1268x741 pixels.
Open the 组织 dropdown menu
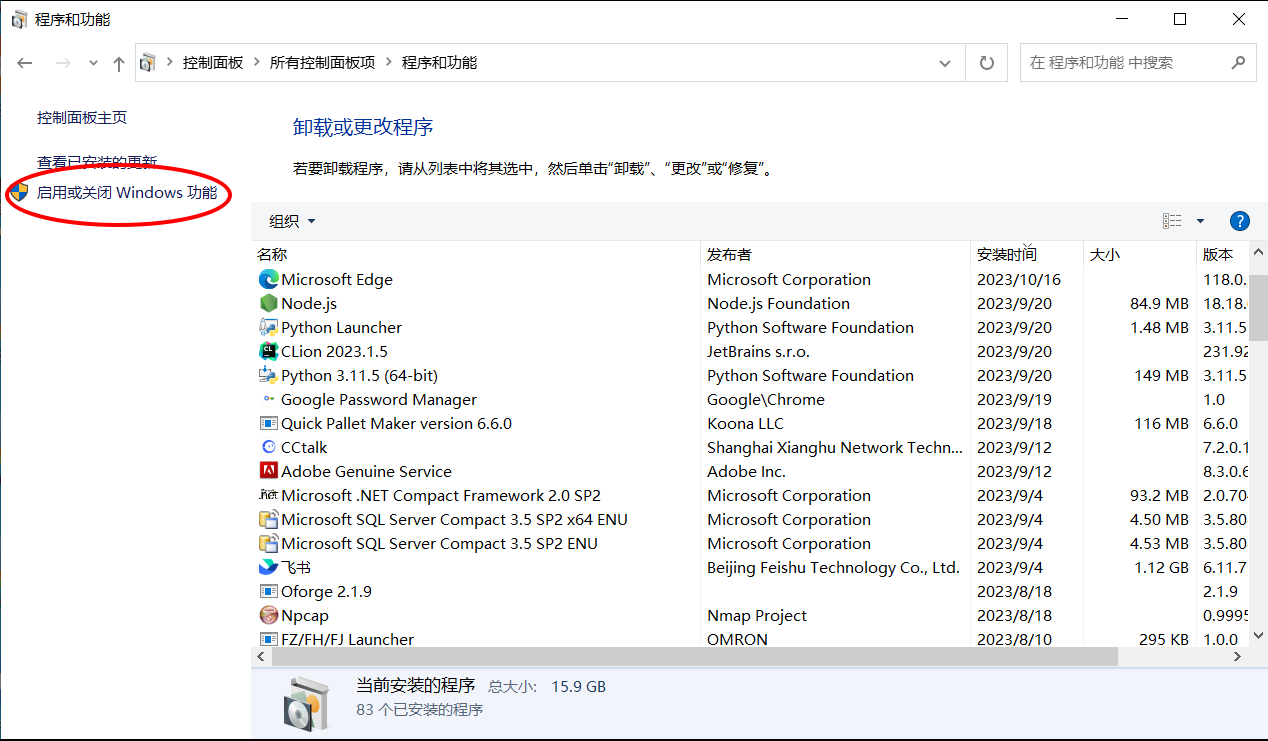tap(292, 221)
